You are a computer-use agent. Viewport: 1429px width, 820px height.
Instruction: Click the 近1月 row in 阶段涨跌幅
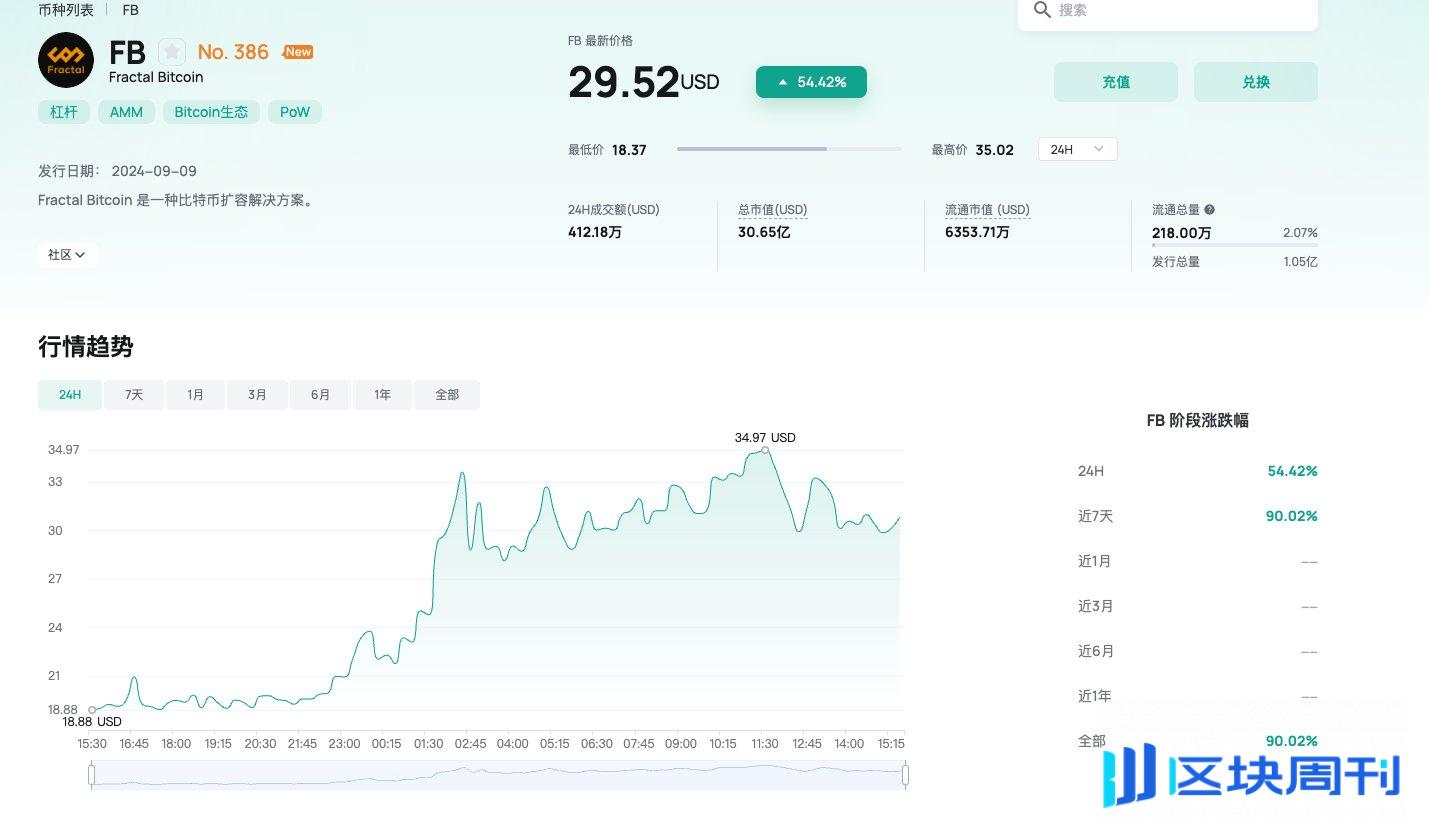[x=1197, y=561]
